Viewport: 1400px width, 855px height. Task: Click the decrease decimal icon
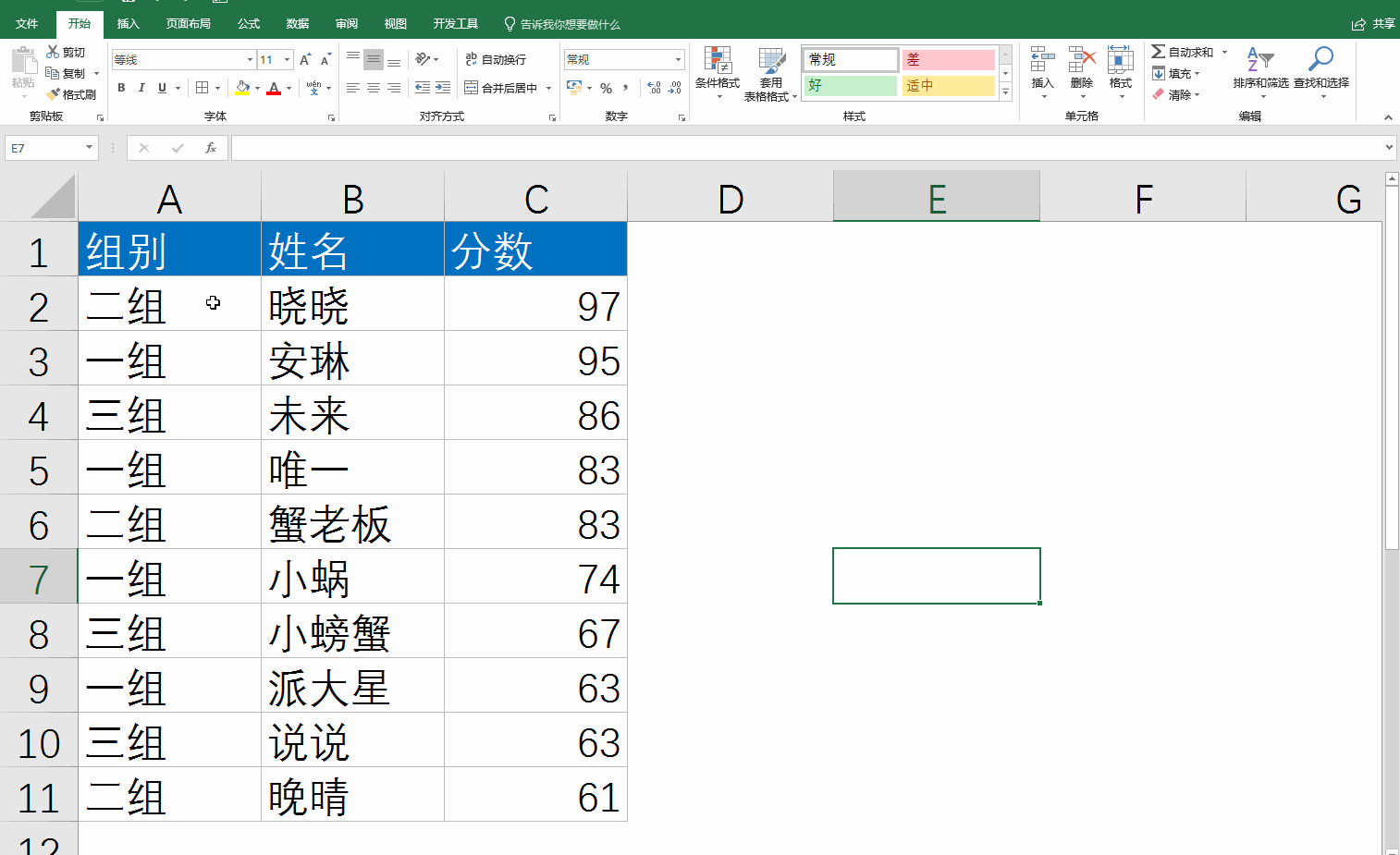(675, 88)
